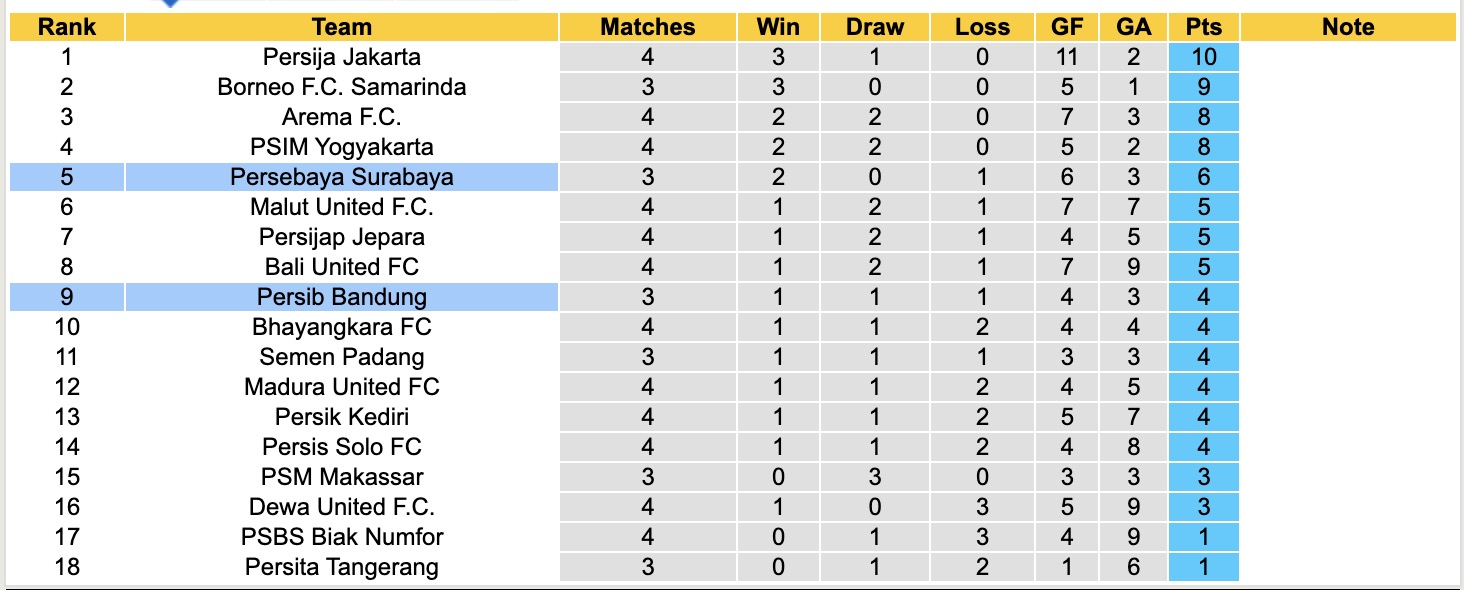Select the GF column header
The height and width of the screenshot is (590, 1464).
1068,27
